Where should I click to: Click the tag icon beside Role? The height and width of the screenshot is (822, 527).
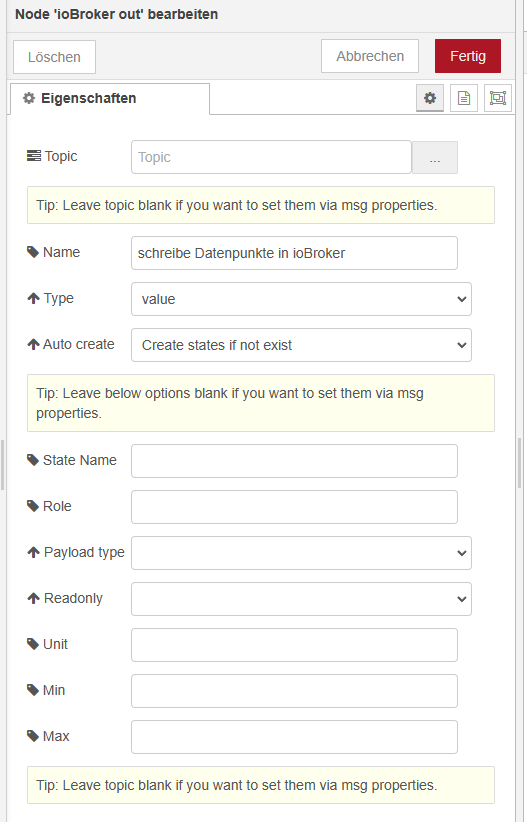[33, 506]
